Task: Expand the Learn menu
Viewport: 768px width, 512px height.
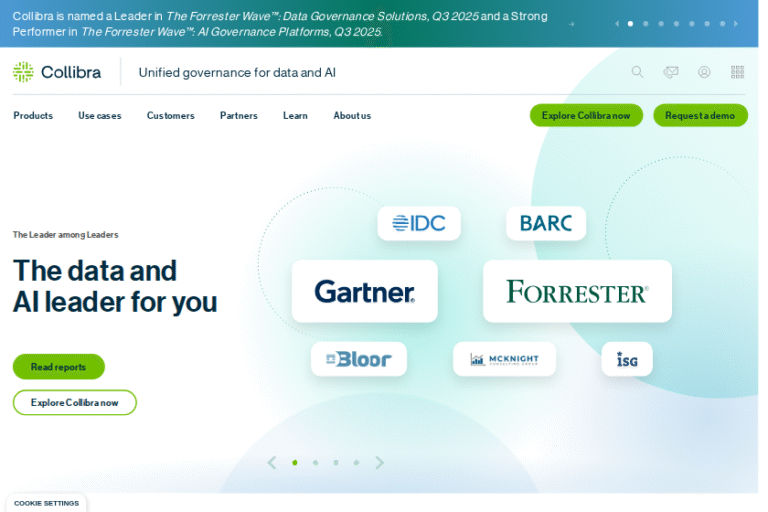Action: (295, 116)
